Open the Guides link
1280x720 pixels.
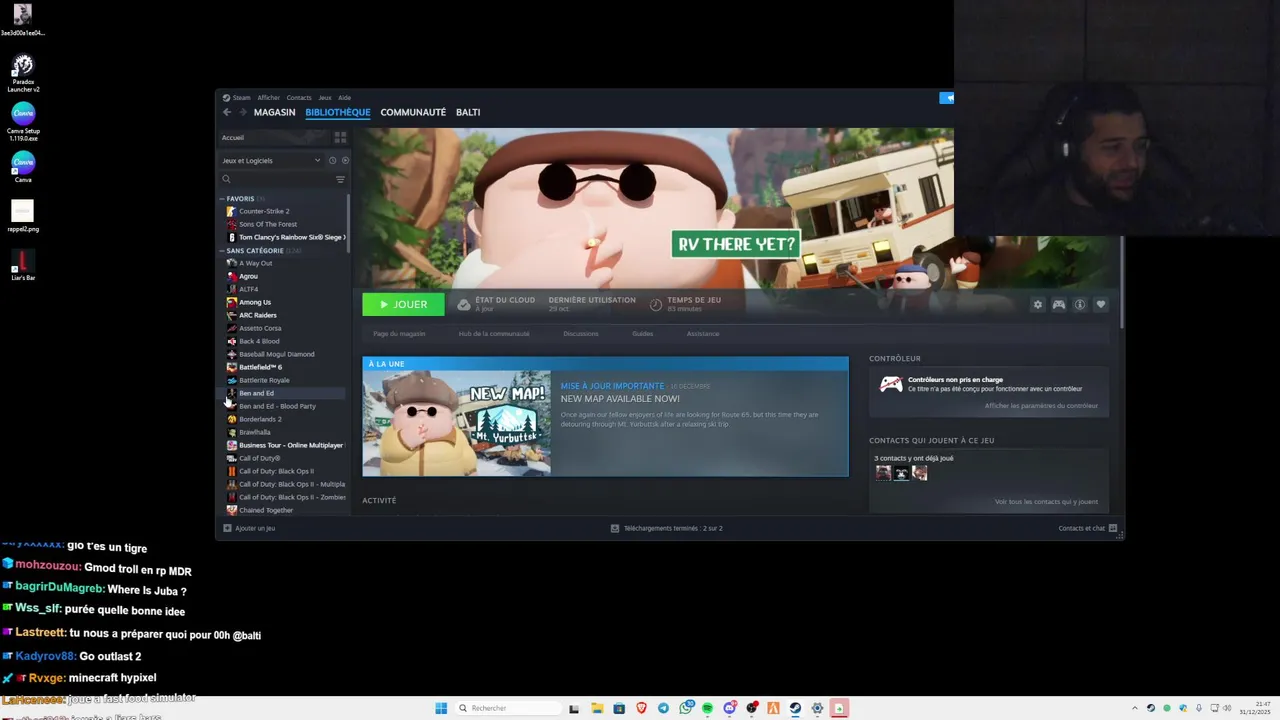(642, 334)
